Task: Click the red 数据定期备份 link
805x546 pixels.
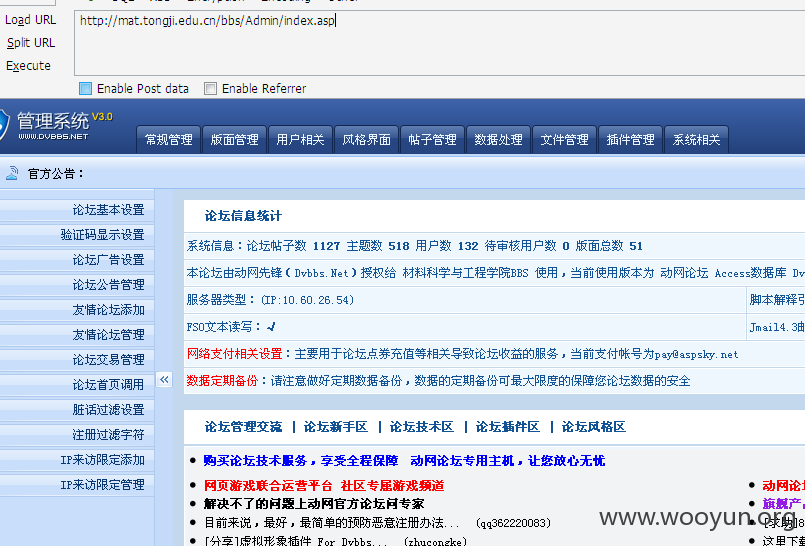Action: pyautogui.click(x=222, y=381)
